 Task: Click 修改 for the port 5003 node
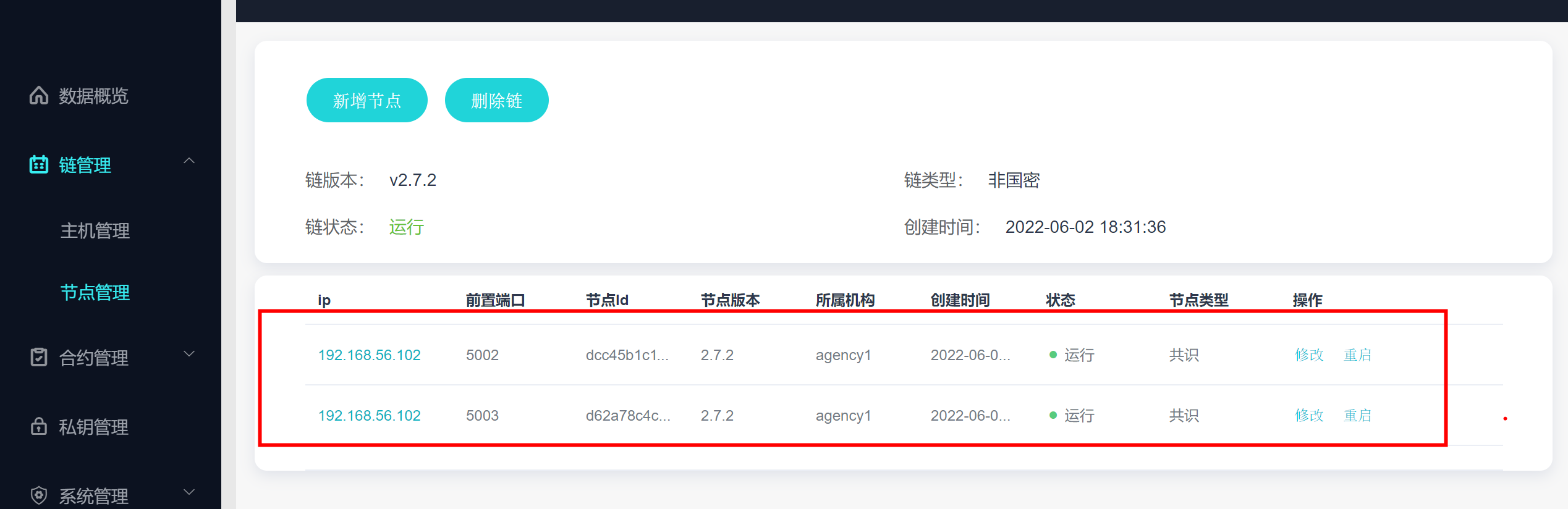pos(1309,416)
